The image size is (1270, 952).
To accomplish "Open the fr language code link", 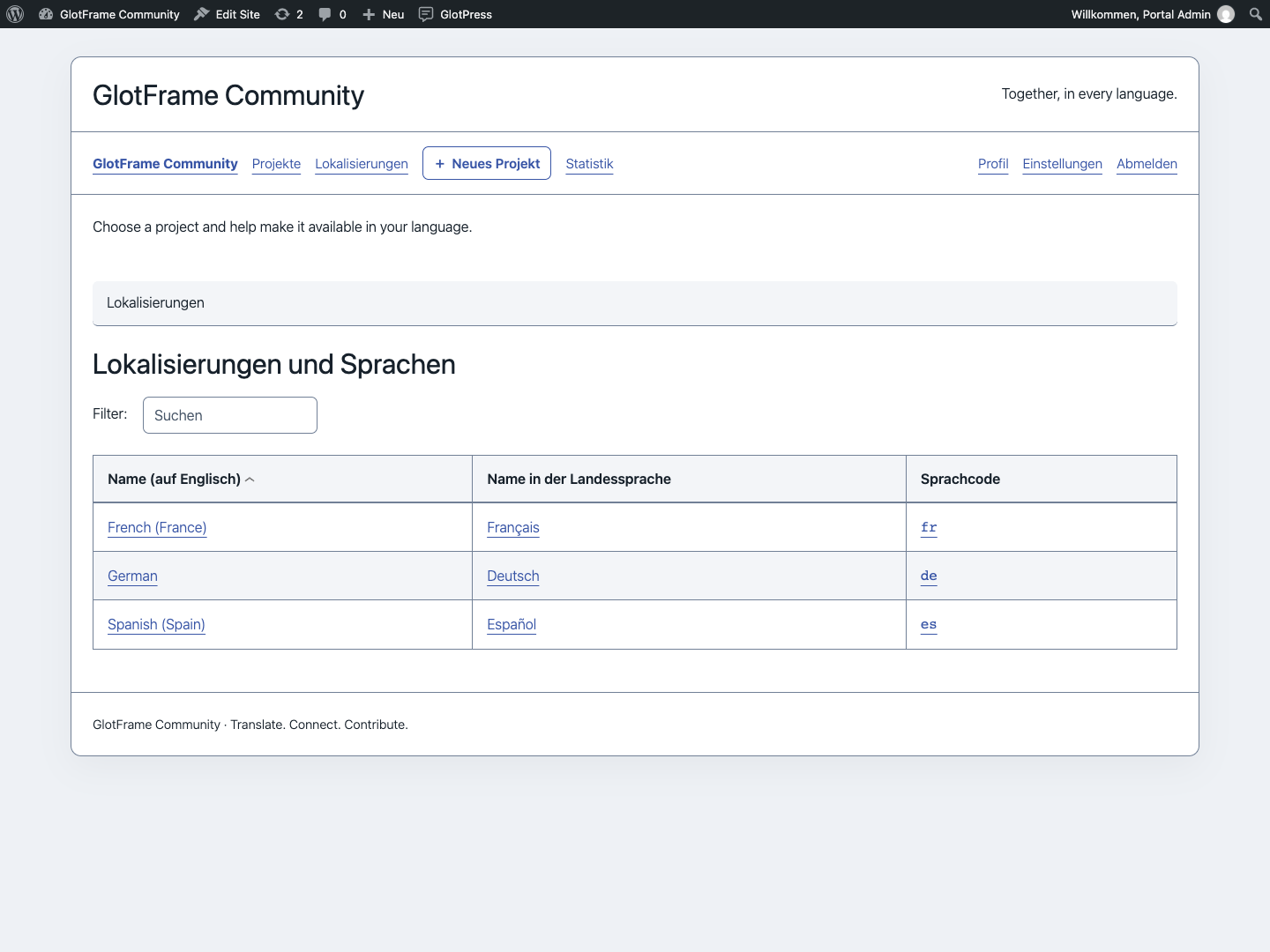I will (x=929, y=527).
